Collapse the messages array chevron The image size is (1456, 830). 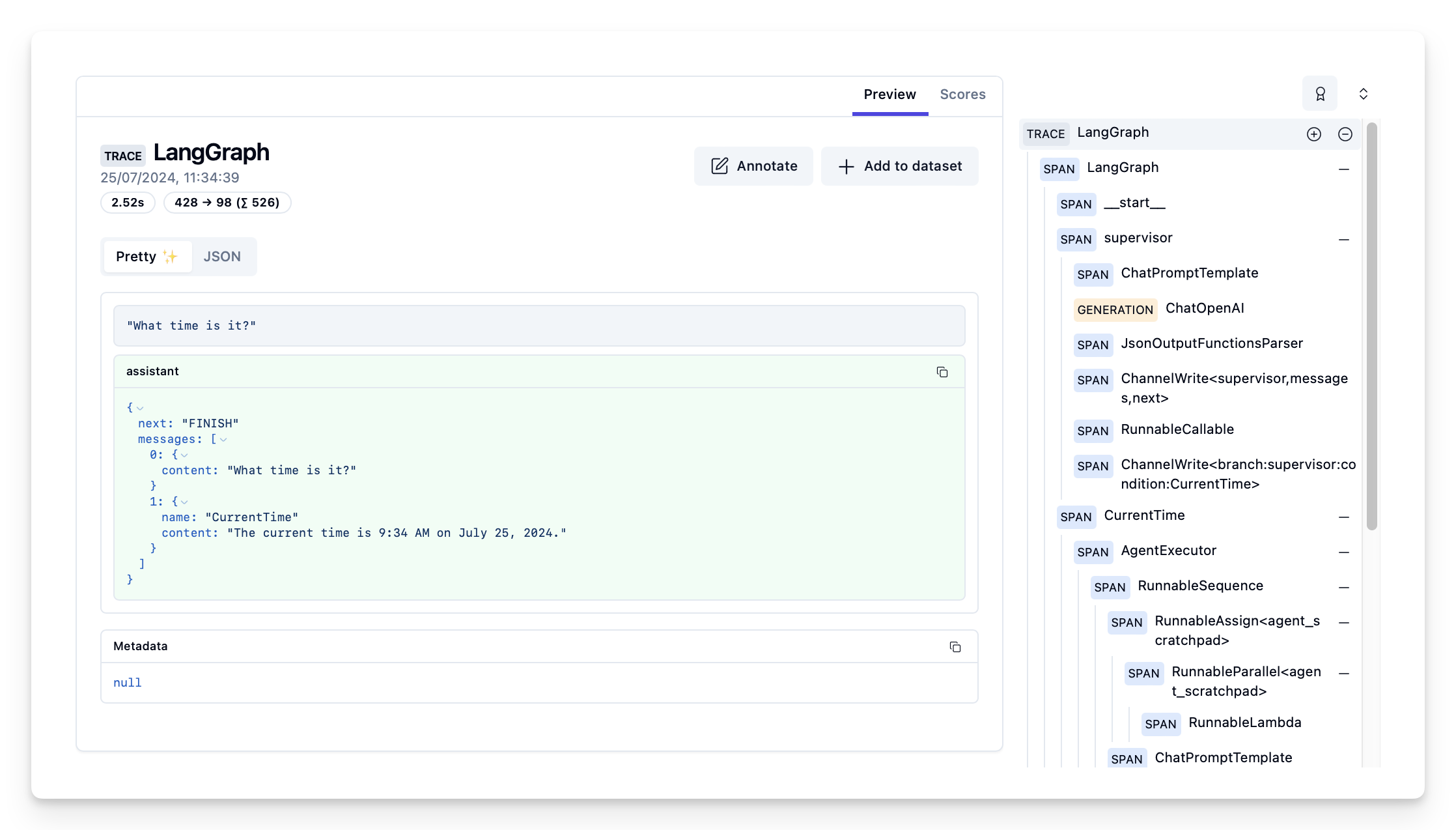point(223,440)
